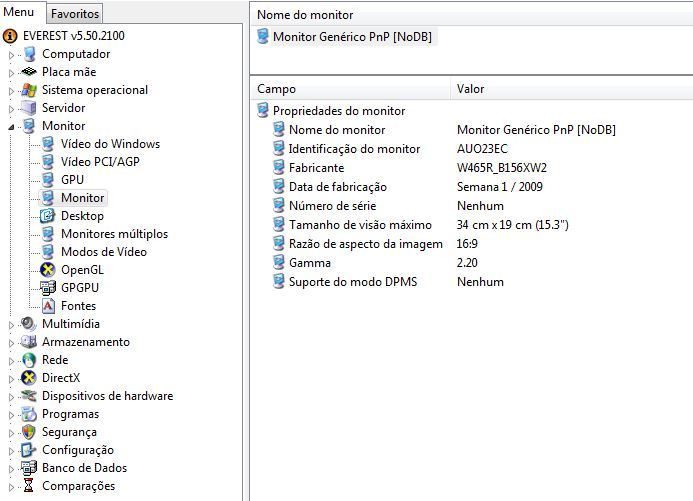Screen dimensions: 693x501
Task: Click the Computador computer icon
Action: pyautogui.click(x=30, y=54)
